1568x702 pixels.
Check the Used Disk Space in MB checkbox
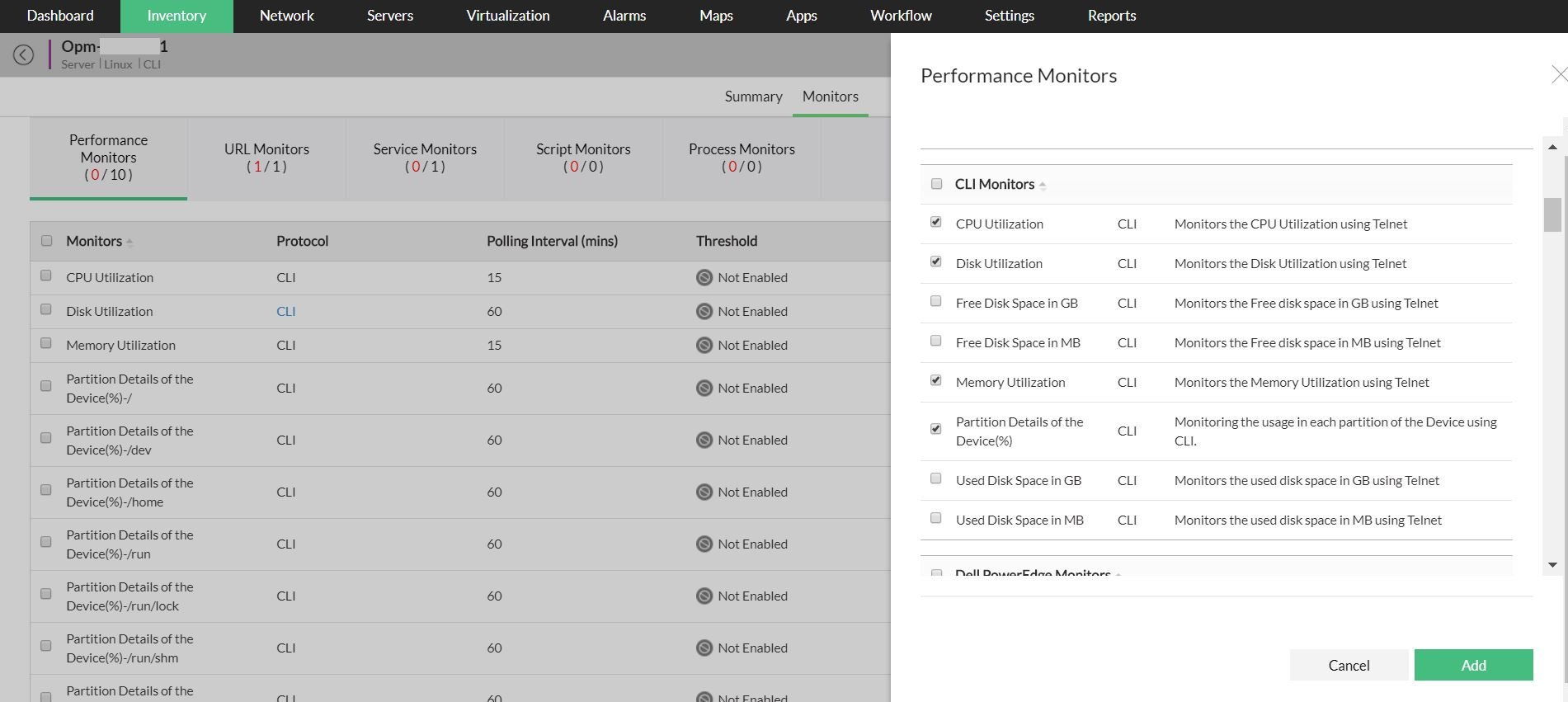[x=935, y=519]
